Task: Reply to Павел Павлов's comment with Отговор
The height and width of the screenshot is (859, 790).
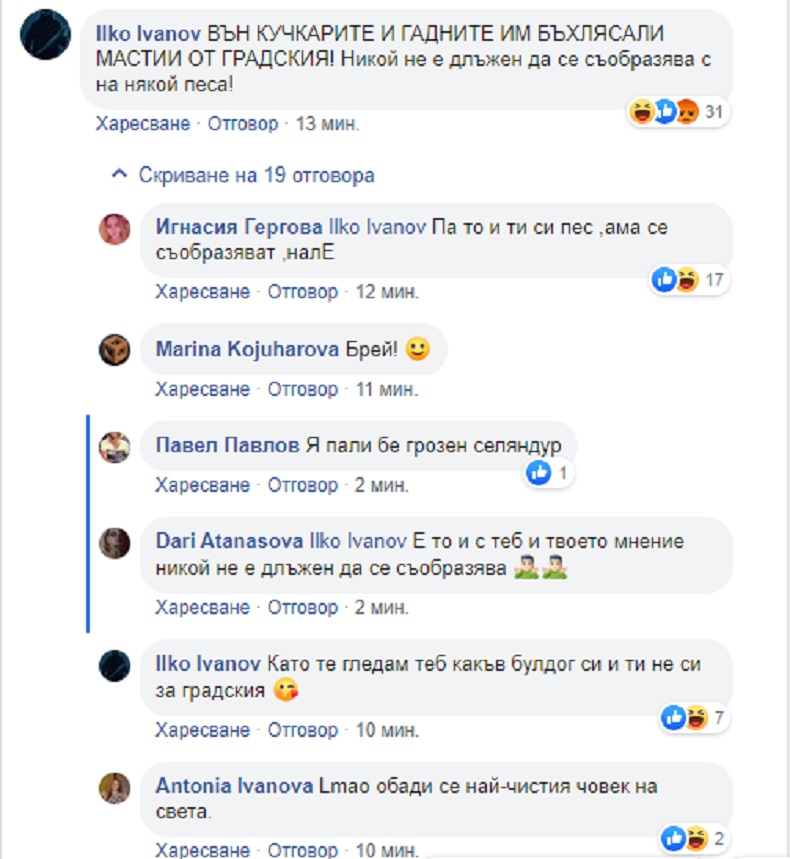Action: coord(302,485)
